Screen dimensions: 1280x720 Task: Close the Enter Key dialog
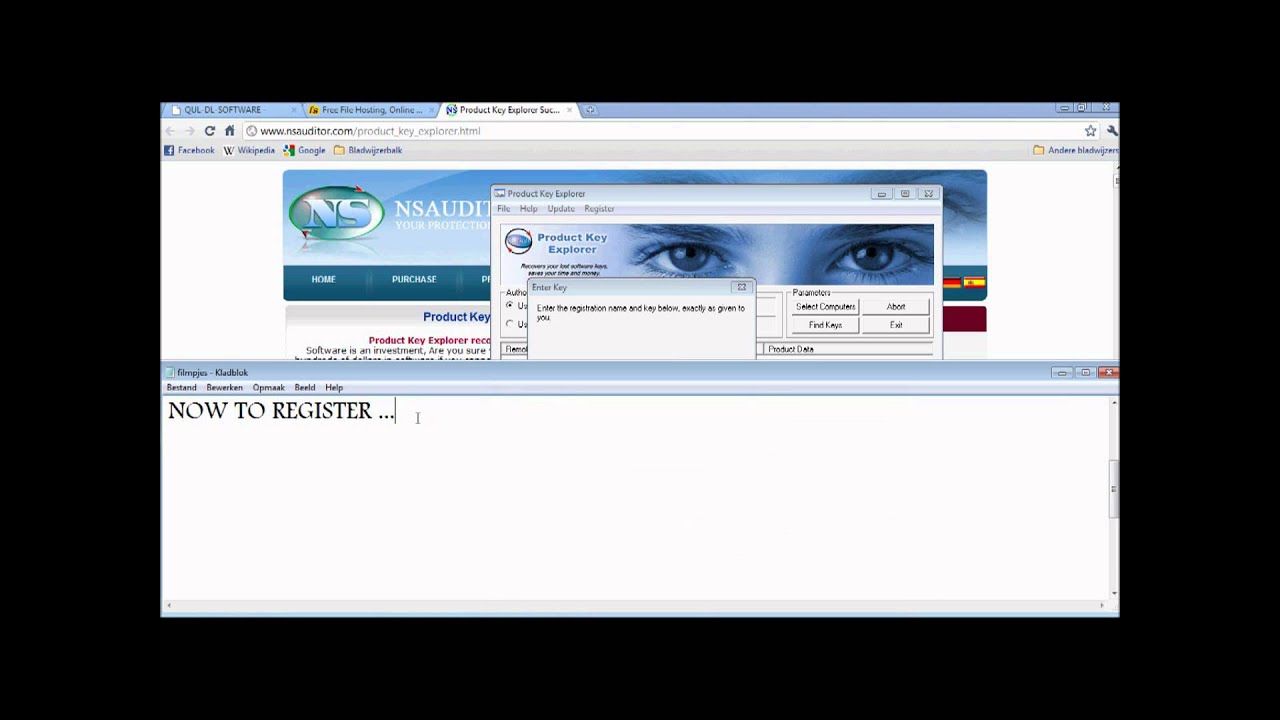click(741, 287)
